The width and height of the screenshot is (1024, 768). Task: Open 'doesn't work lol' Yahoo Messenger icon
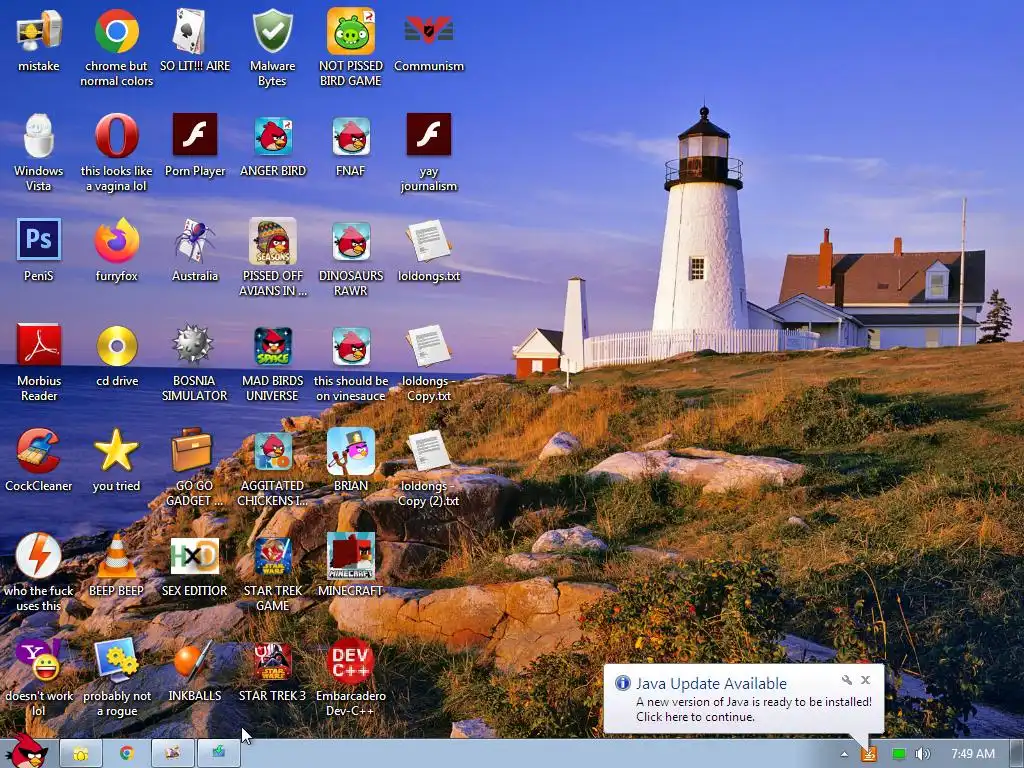(x=39, y=660)
